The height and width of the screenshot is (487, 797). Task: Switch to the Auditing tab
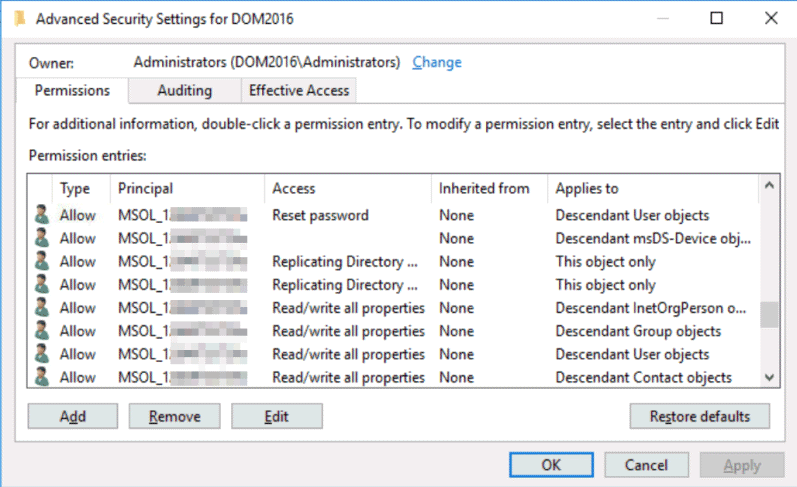184,91
